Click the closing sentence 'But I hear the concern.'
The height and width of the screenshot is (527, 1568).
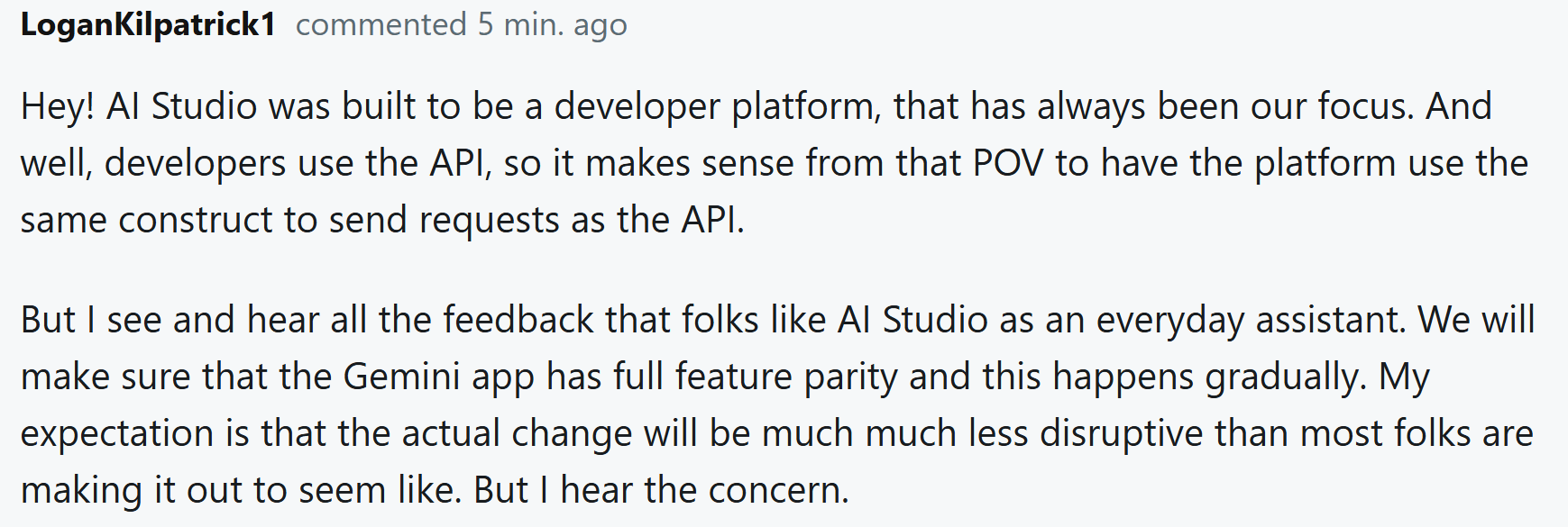(661, 491)
